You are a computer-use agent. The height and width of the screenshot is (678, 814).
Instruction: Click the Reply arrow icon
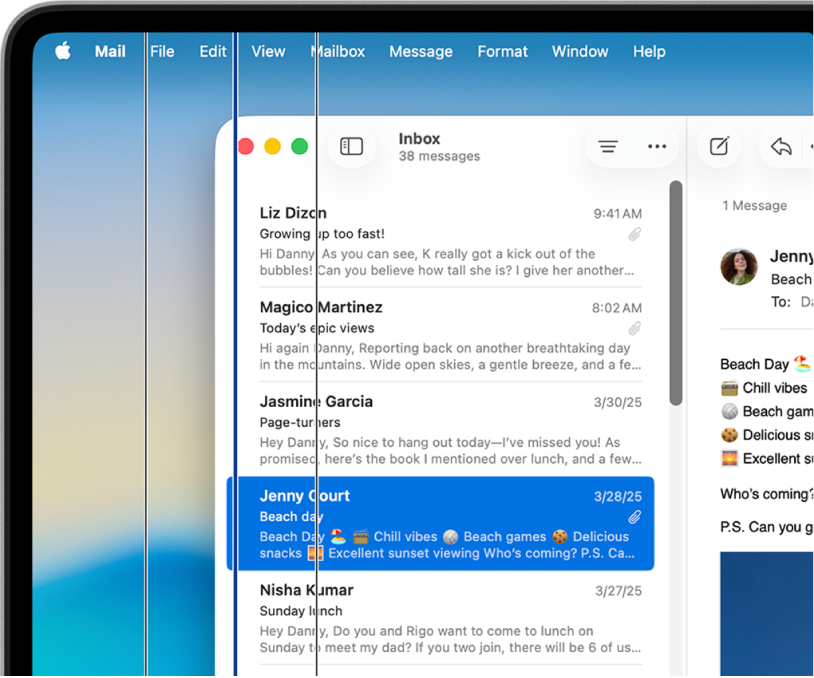point(781,146)
